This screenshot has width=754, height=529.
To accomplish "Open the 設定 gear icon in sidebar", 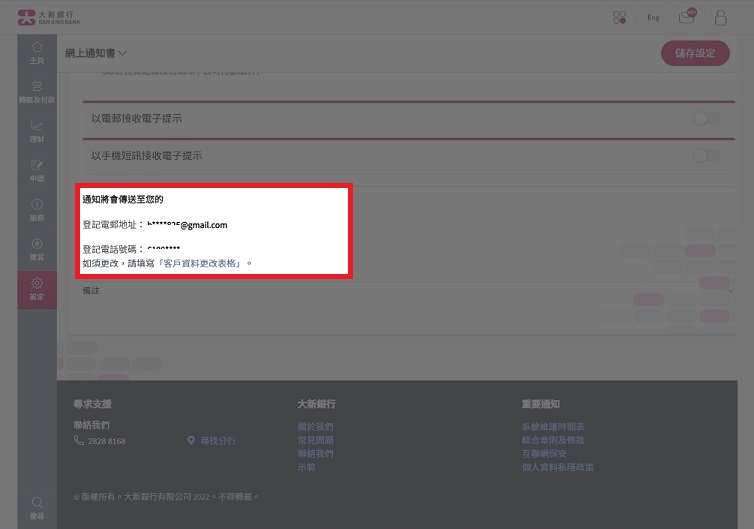I will 37,289.
